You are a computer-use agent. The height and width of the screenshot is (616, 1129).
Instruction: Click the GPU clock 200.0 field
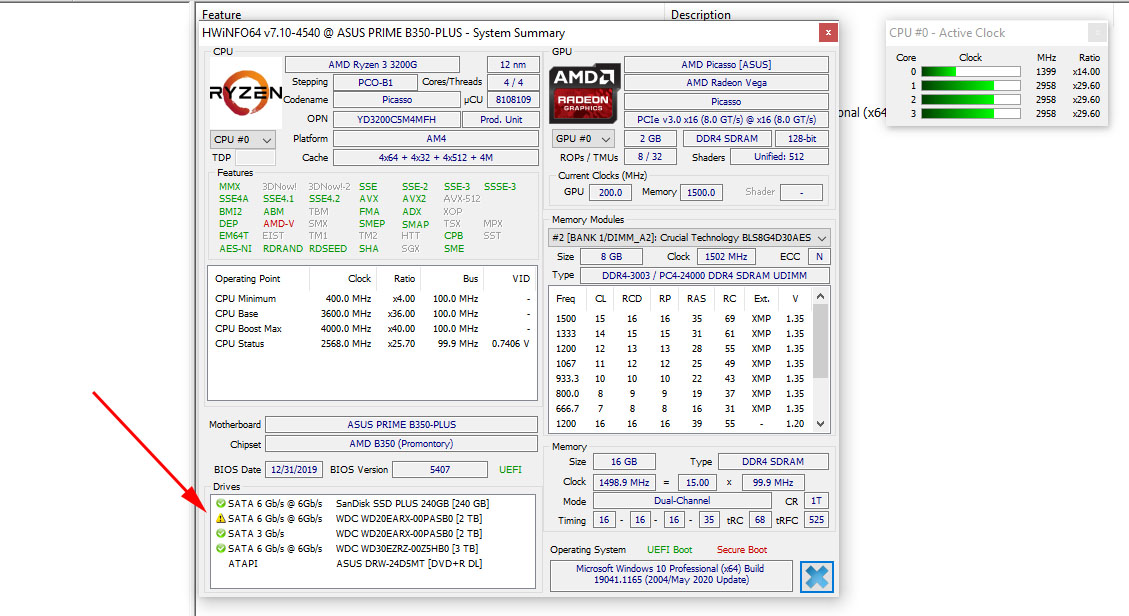click(611, 192)
